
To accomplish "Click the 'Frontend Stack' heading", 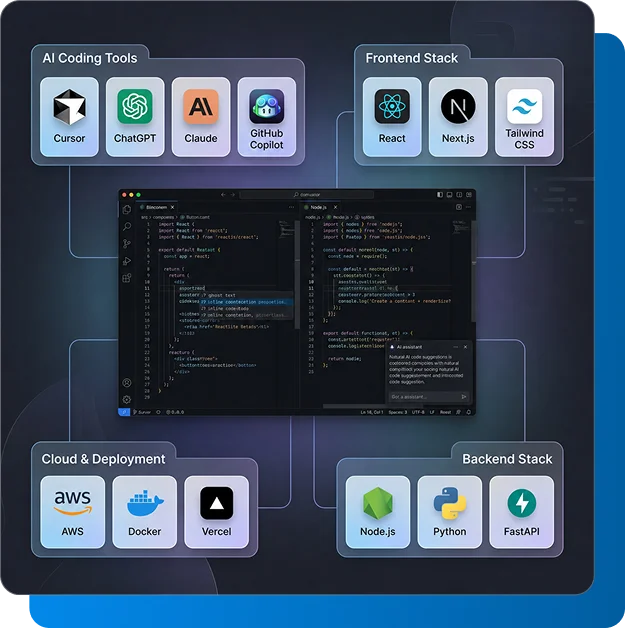I will coord(412,58).
